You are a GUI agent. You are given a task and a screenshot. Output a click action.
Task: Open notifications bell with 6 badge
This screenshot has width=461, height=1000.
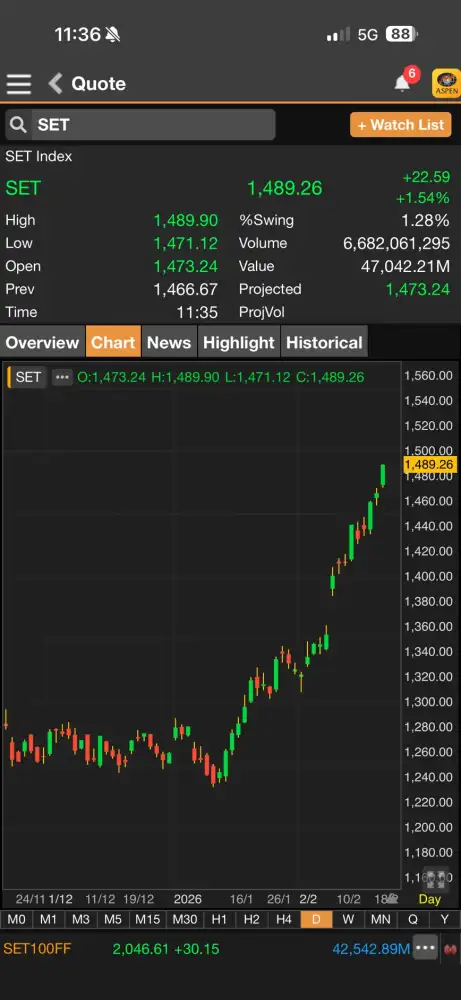pos(404,81)
